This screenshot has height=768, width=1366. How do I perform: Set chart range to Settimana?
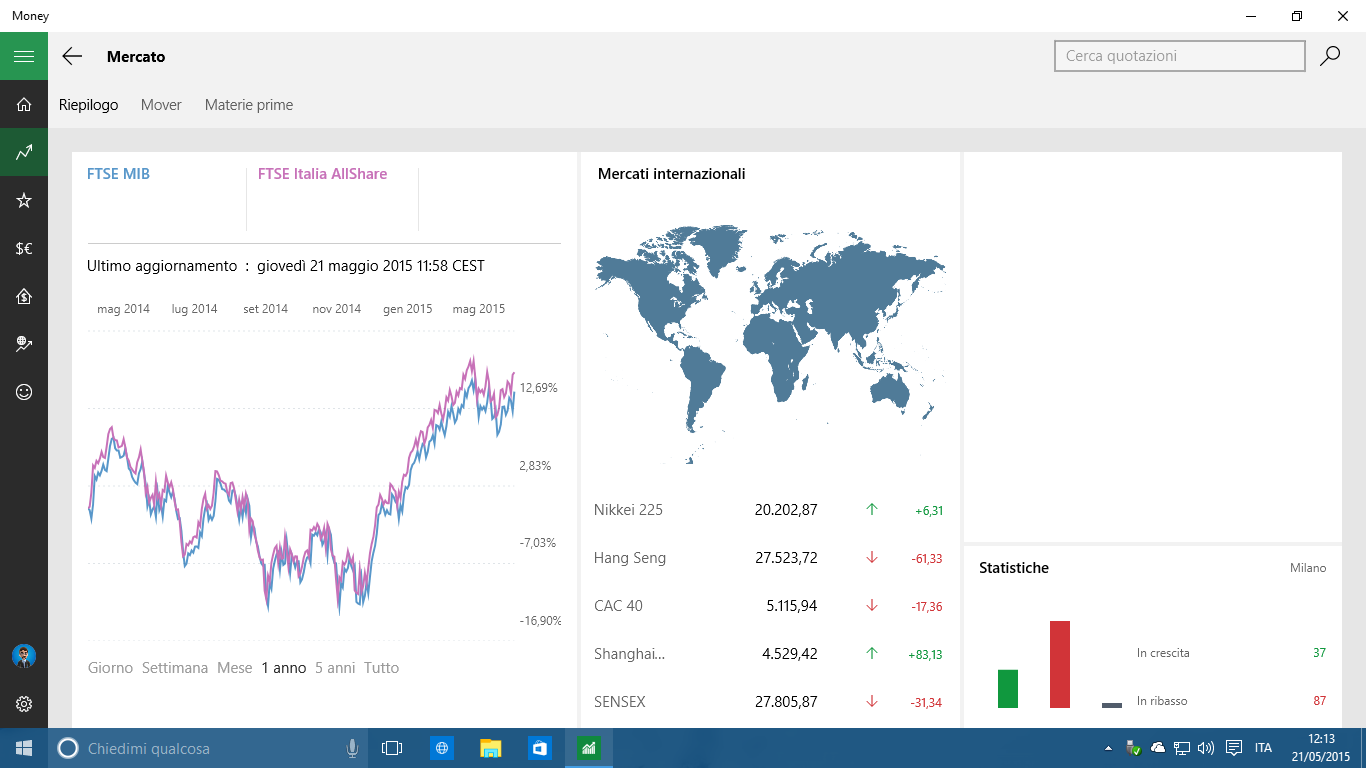[175, 668]
